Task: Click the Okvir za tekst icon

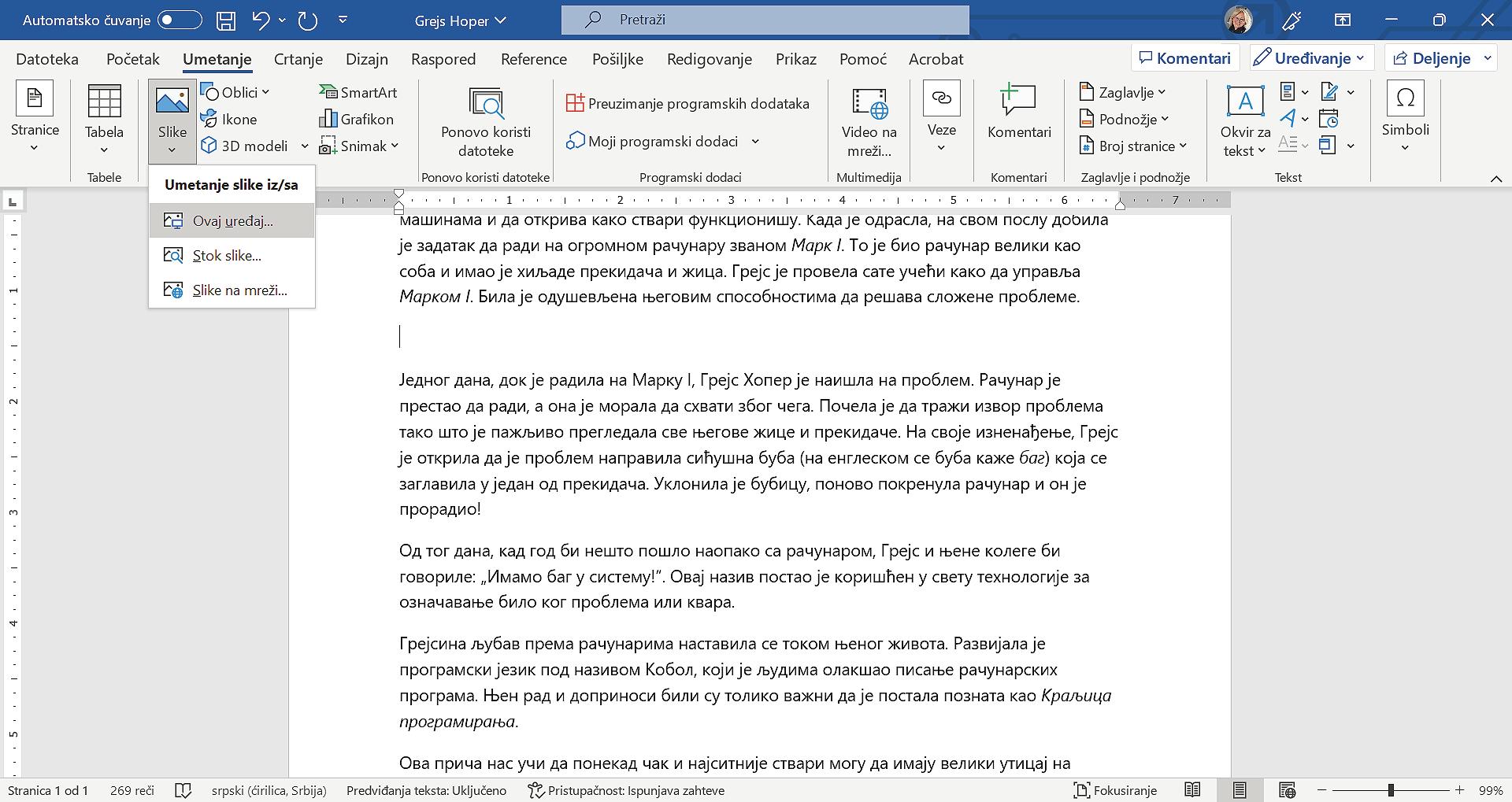Action: point(1245,101)
